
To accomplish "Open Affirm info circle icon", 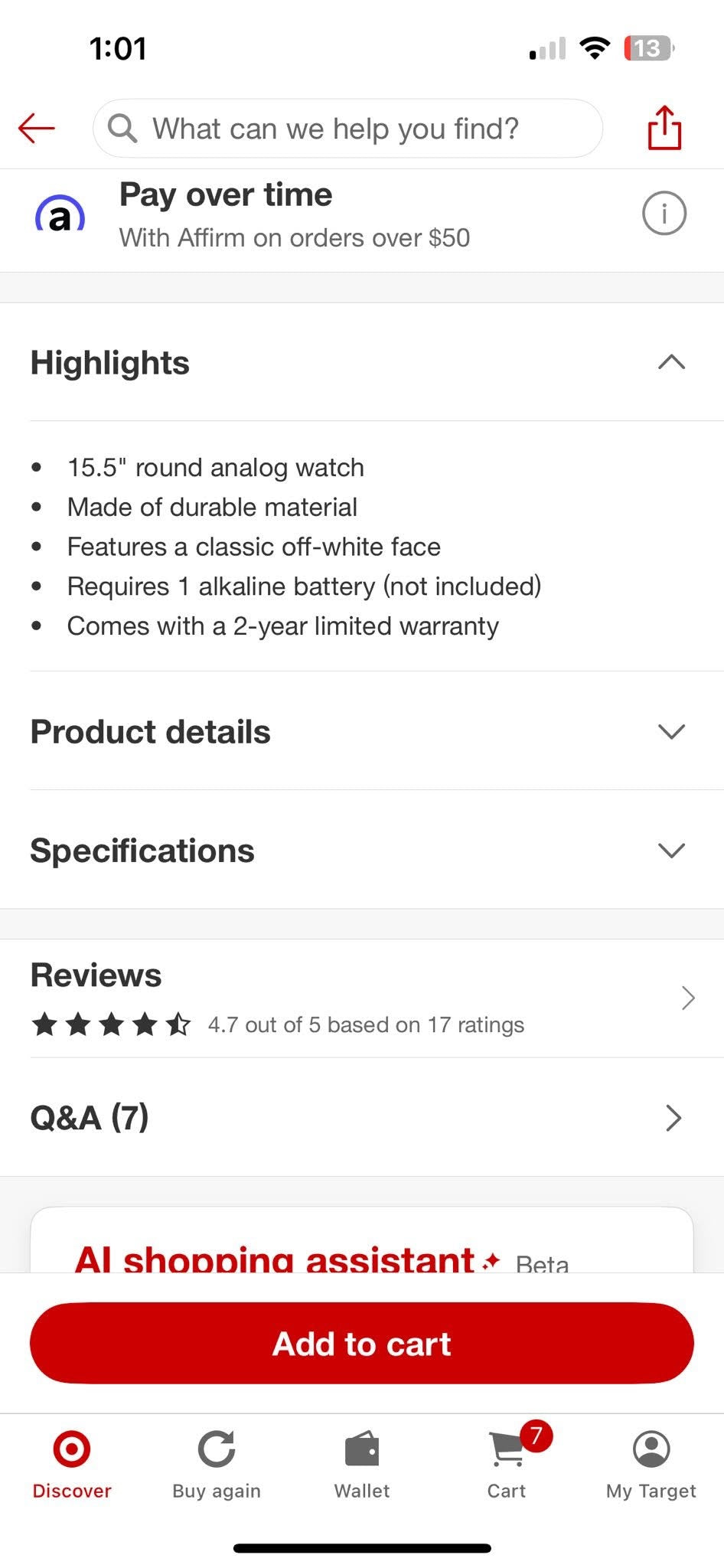I will coord(664,213).
